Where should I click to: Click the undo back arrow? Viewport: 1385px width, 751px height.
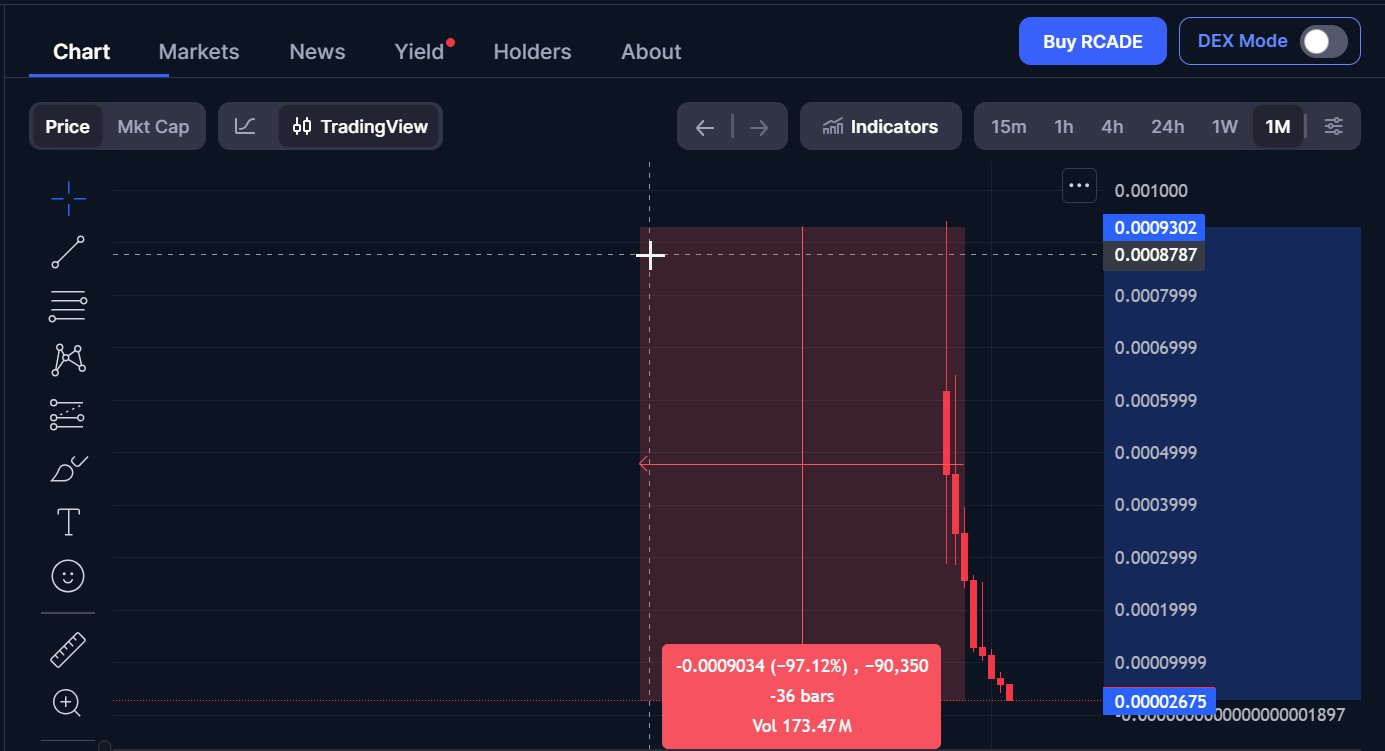(705, 127)
